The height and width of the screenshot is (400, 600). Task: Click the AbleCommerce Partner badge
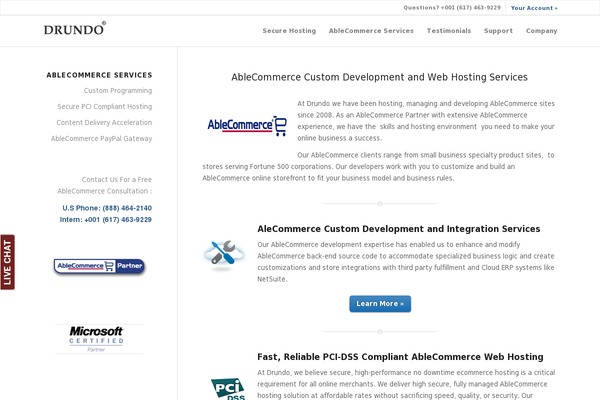pyautogui.click(x=99, y=266)
